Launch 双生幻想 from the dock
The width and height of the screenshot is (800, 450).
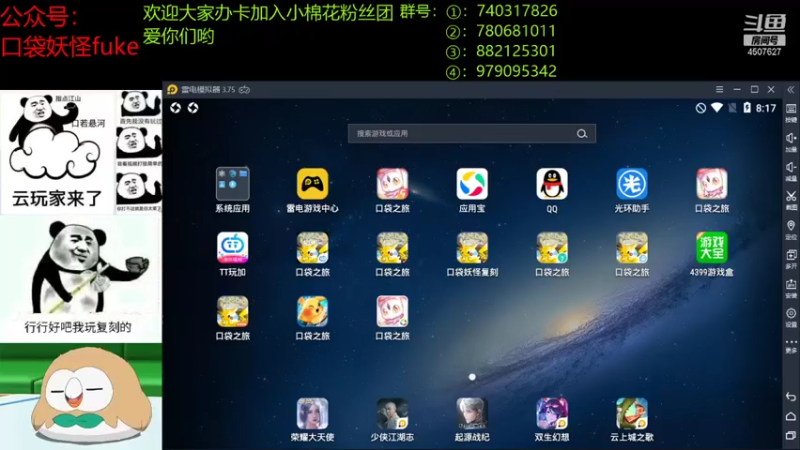(552, 414)
